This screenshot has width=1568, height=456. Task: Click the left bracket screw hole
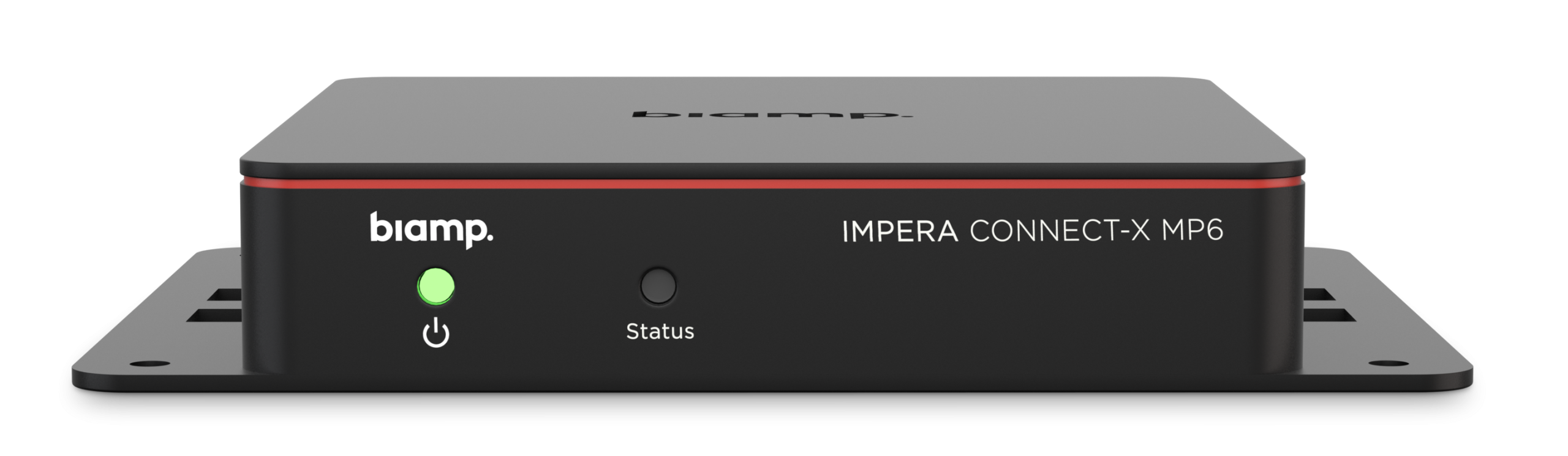(149, 364)
